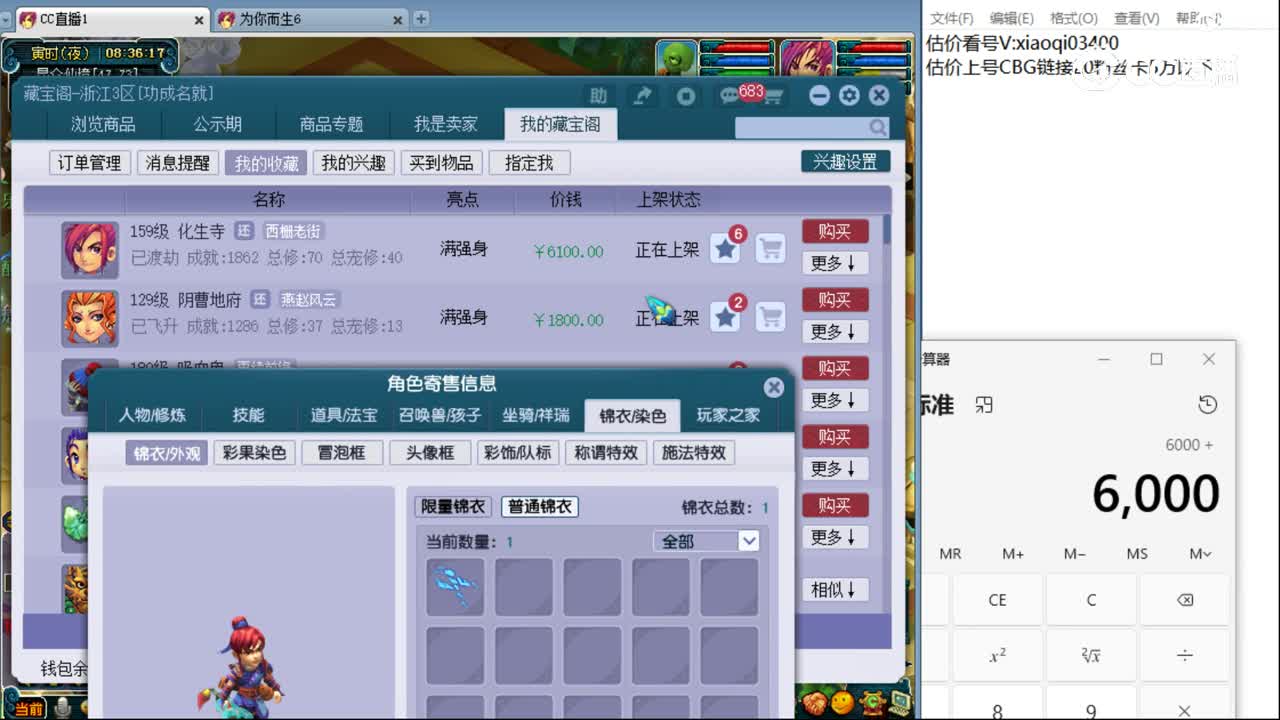Close the 为你而生6 browser tab
This screenshot has height=720, width=1280.
398,20
